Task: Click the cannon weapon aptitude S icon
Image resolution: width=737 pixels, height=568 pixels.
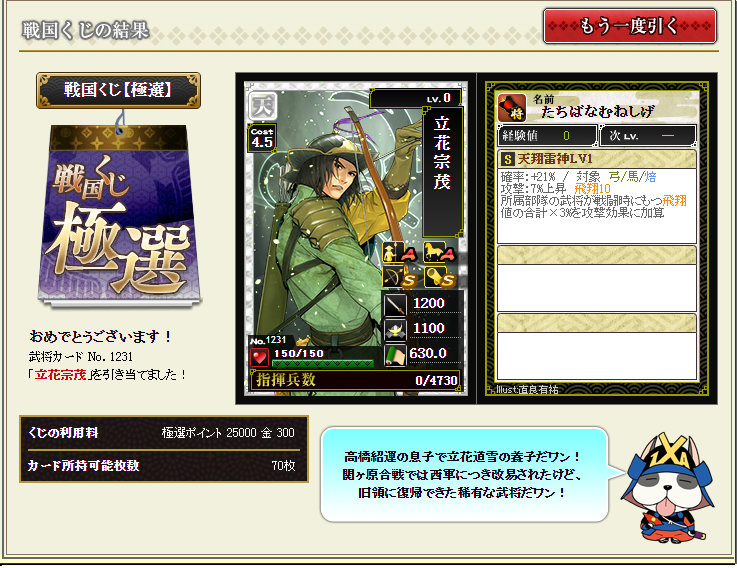Action: pyautogui.click(x=439, y=277)
